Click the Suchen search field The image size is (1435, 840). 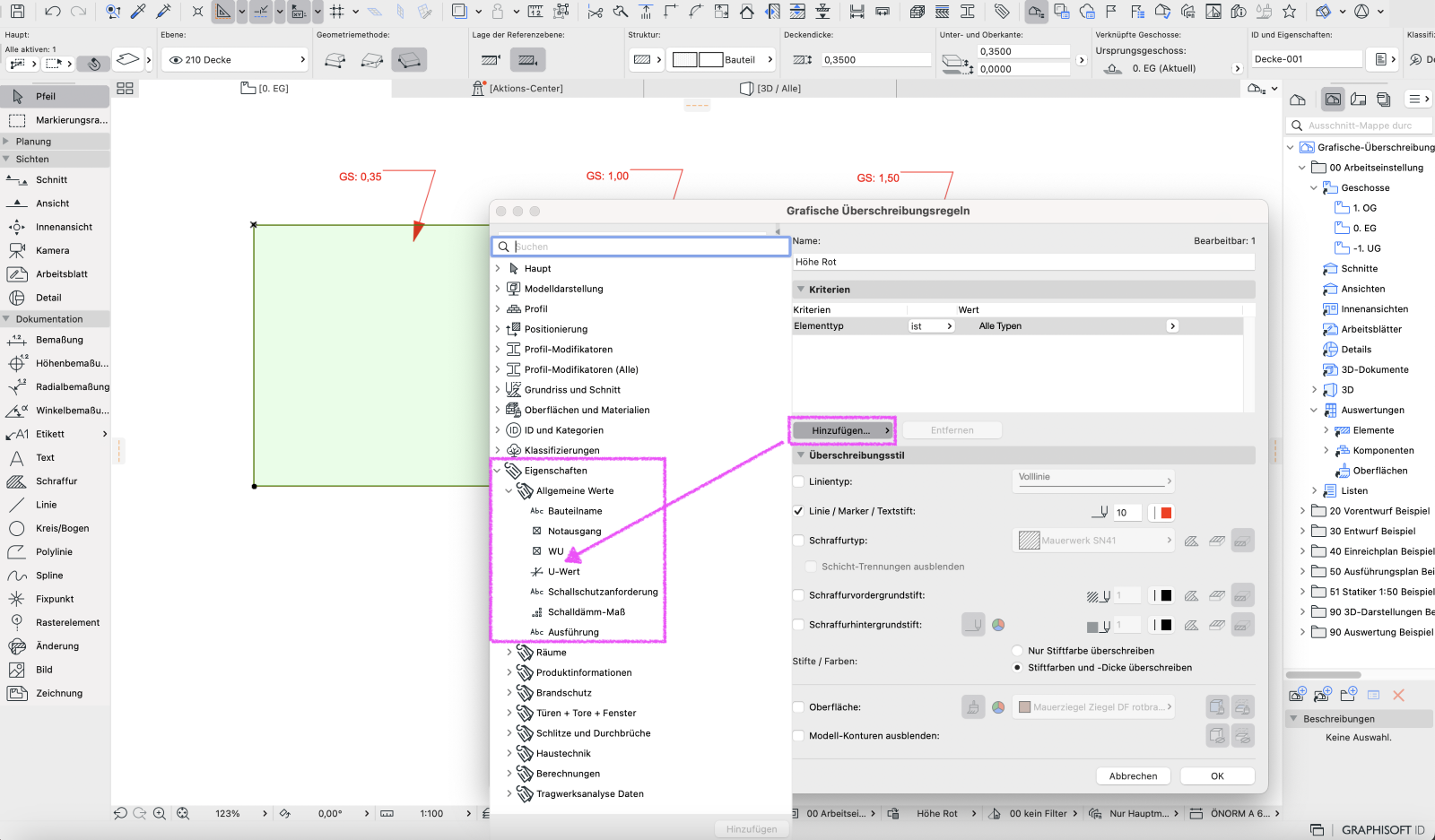point(641,247)
